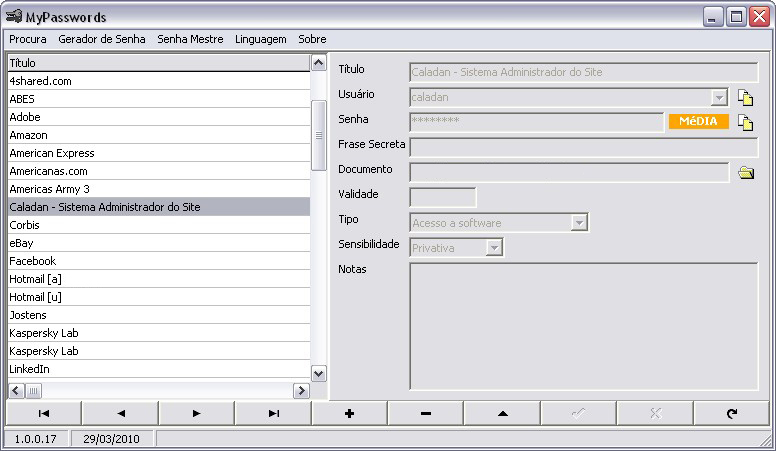Click the Senha password field
776x451 pixels.
pyautogui.click(x=536, y=122)
